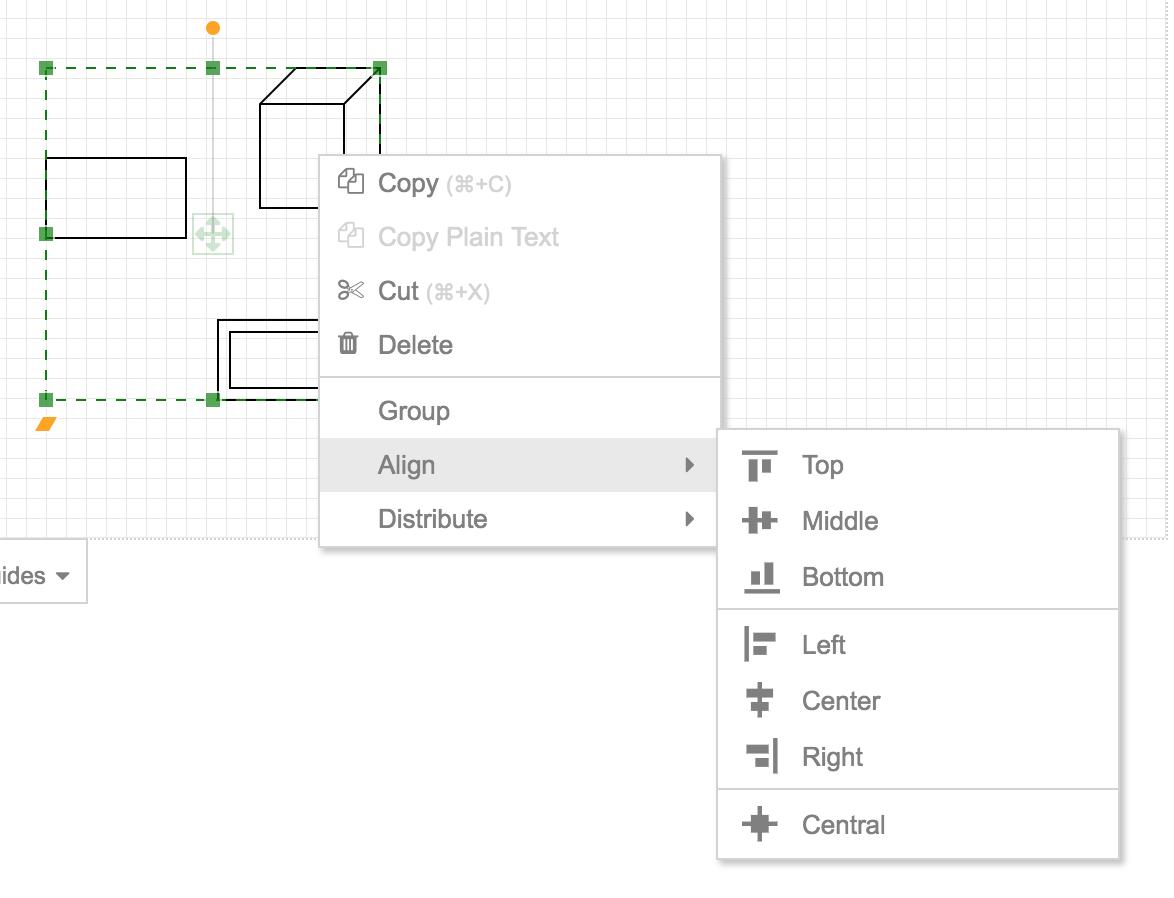Click the orange rotation handle above selection
The image size is (1174, 898).
213,28
